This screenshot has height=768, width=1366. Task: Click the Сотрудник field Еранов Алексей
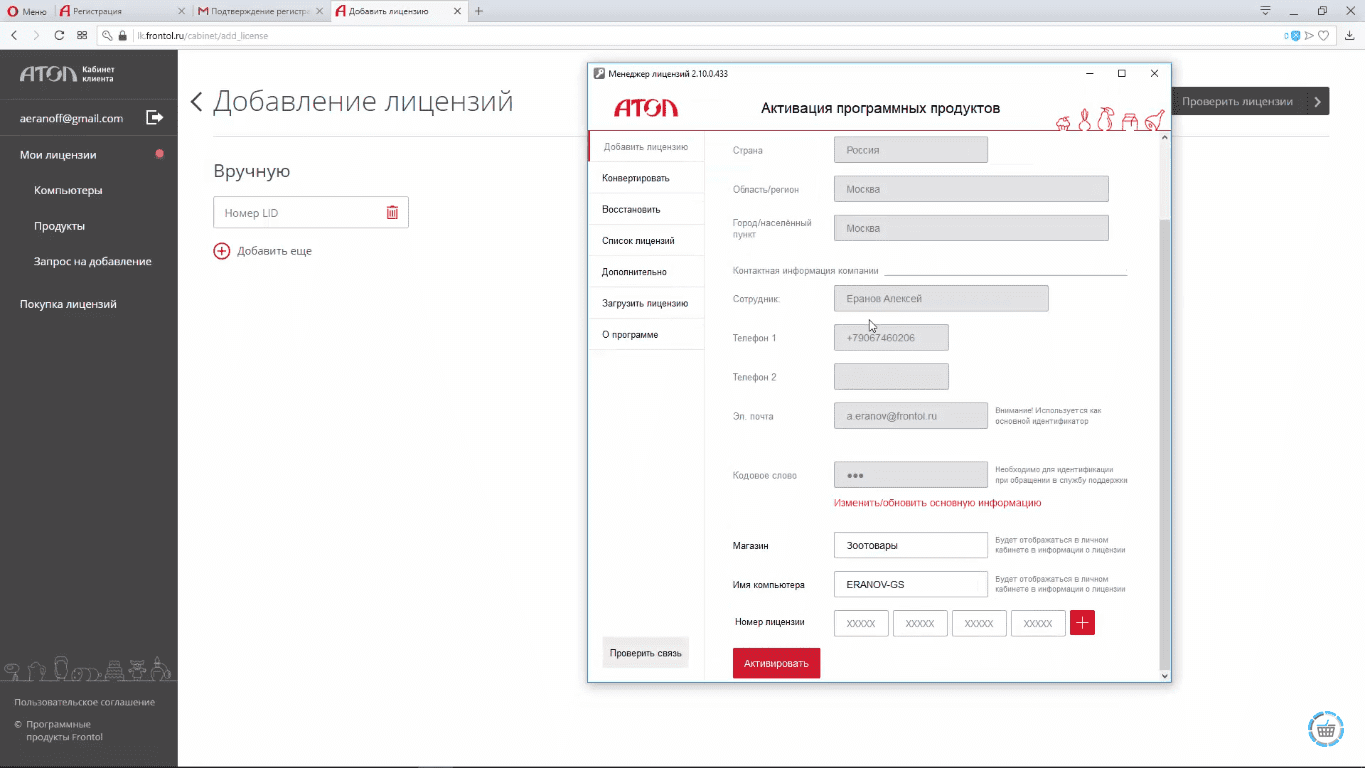(941, 298)
